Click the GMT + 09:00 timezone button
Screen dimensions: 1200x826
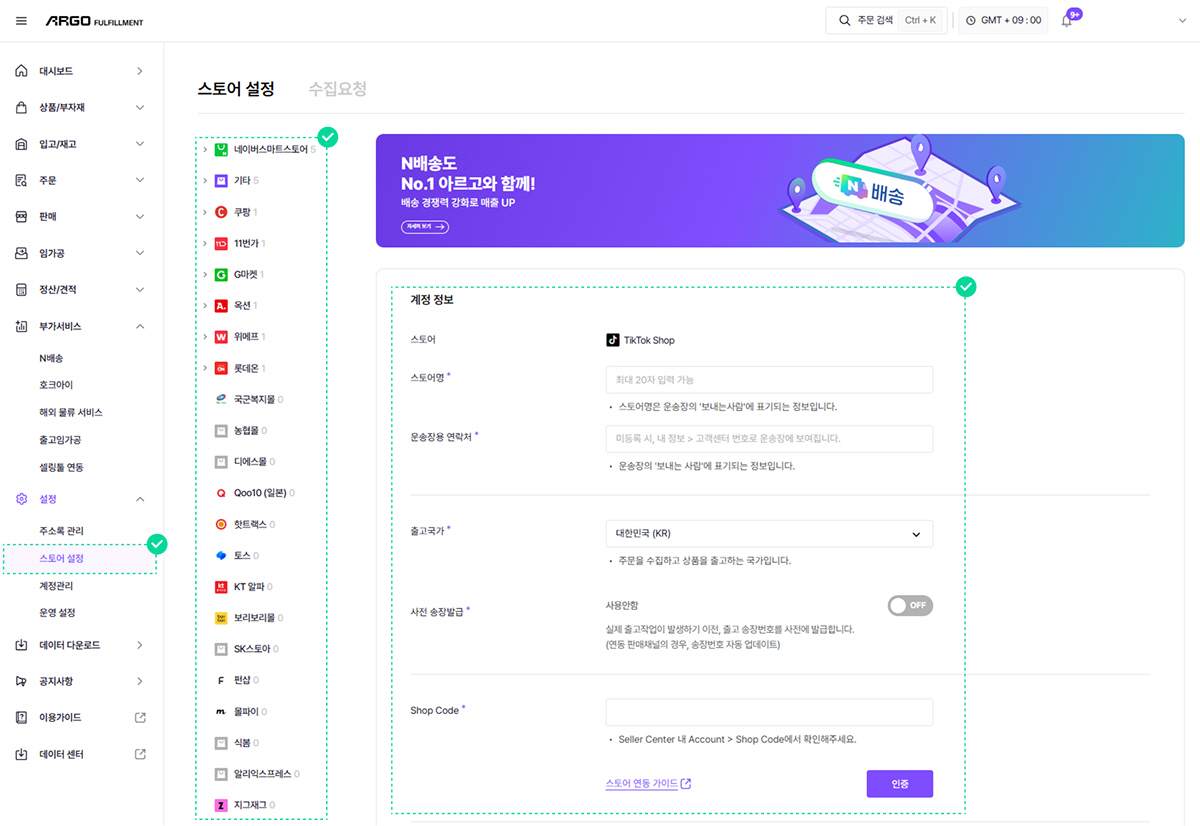coord(1003,21)
